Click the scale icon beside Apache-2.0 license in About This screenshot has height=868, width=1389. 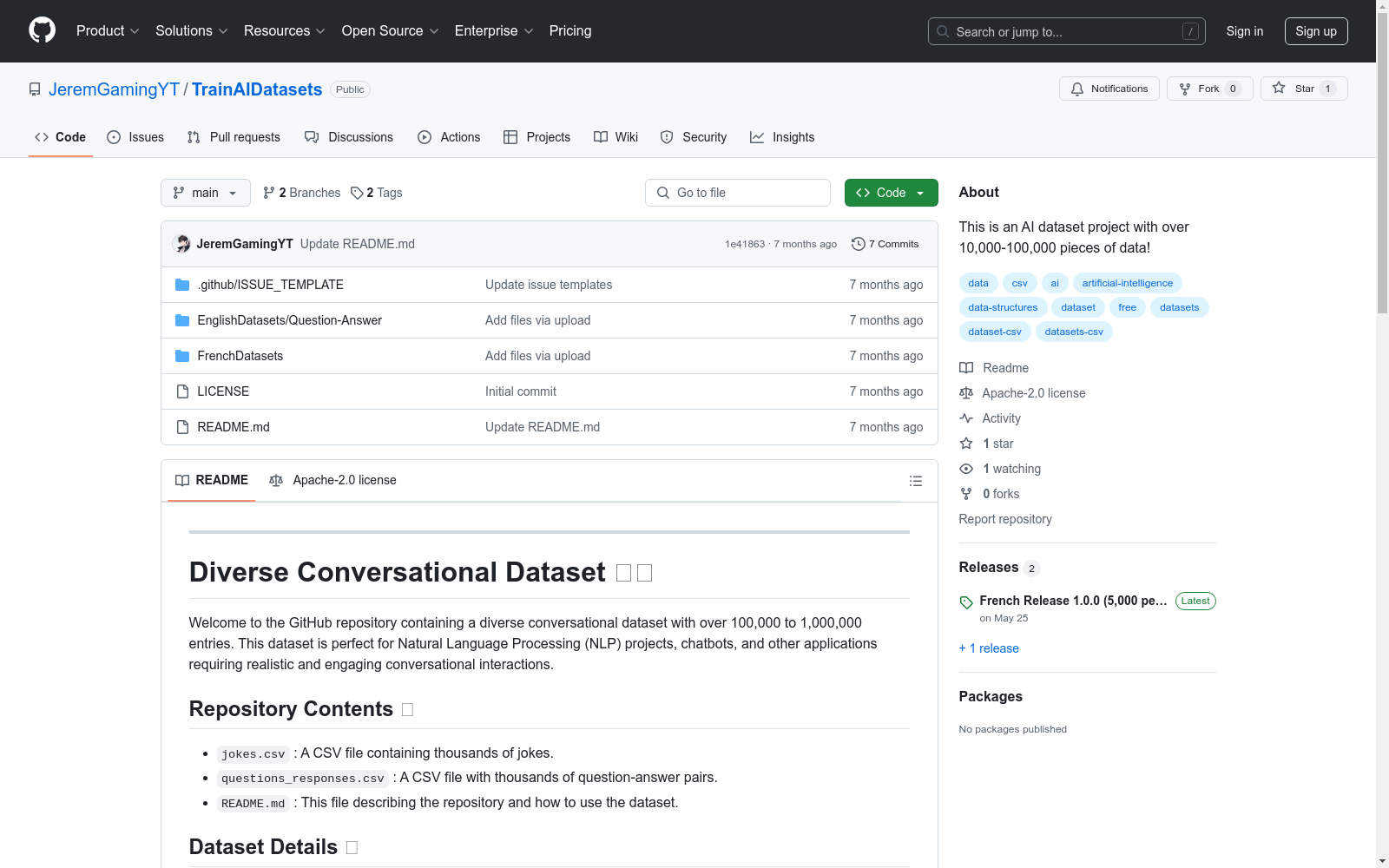[x=966, y=393]
